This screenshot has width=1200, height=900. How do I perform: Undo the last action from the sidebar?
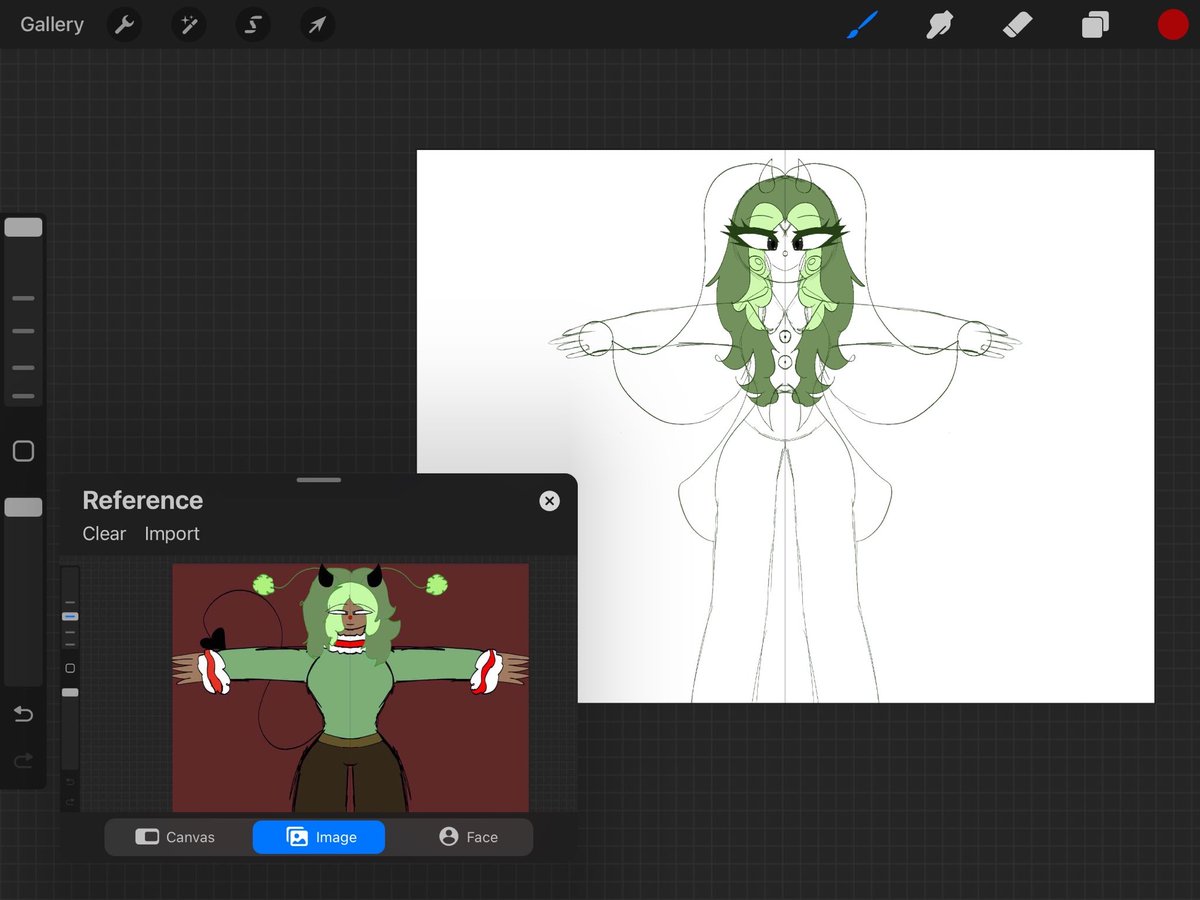[x=23, y=714]
